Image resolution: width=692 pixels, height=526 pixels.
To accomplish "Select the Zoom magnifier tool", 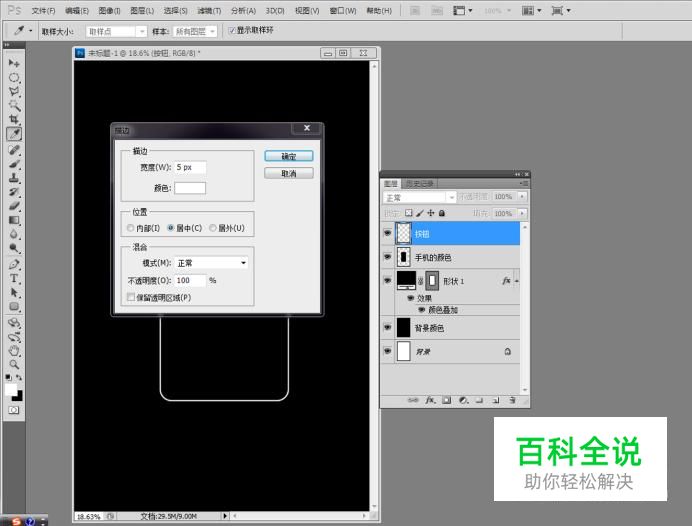I will [14, 365].
